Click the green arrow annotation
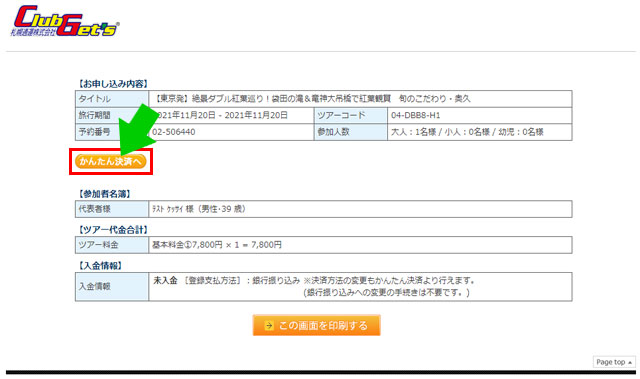Viewport: 640px width, 379px height. coord(138,129)
